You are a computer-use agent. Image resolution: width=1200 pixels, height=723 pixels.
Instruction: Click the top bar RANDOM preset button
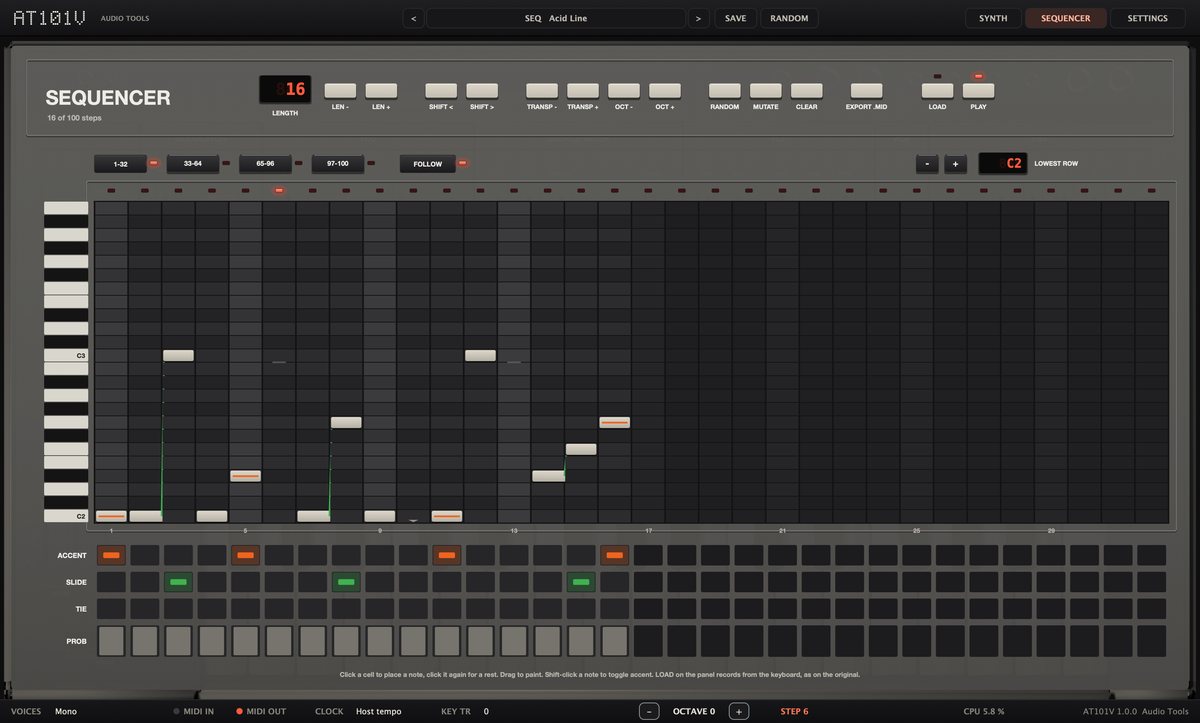click(789, 18)
